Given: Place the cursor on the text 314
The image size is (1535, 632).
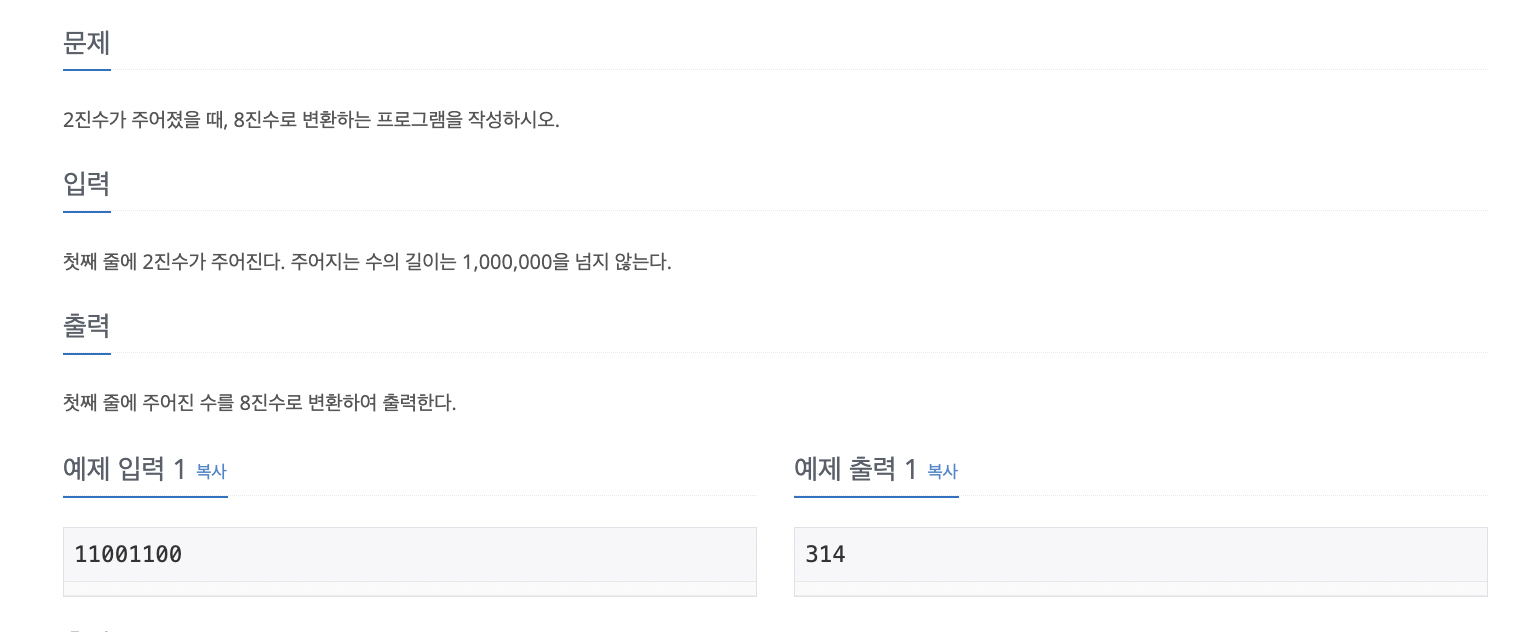Looking at the screenshot, I should (825, 554).
